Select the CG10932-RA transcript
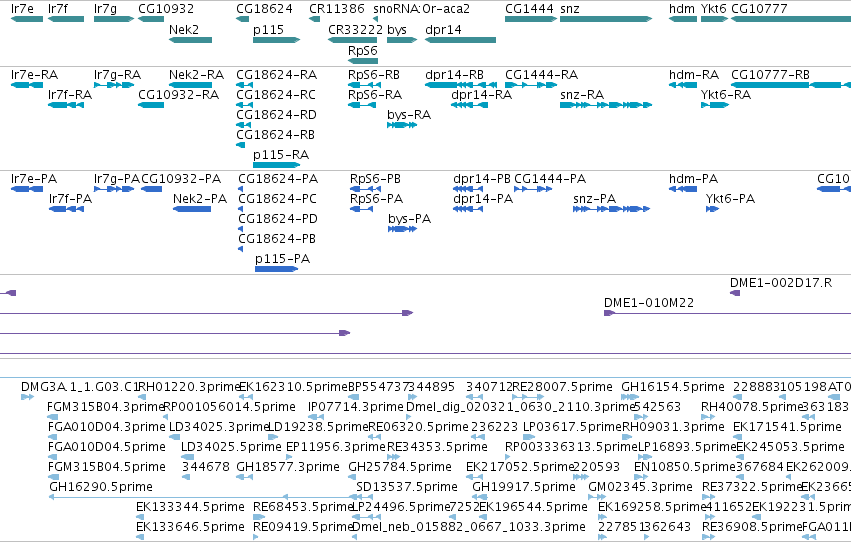Viewport: 851px width, 542px height. tap(151, 105)
